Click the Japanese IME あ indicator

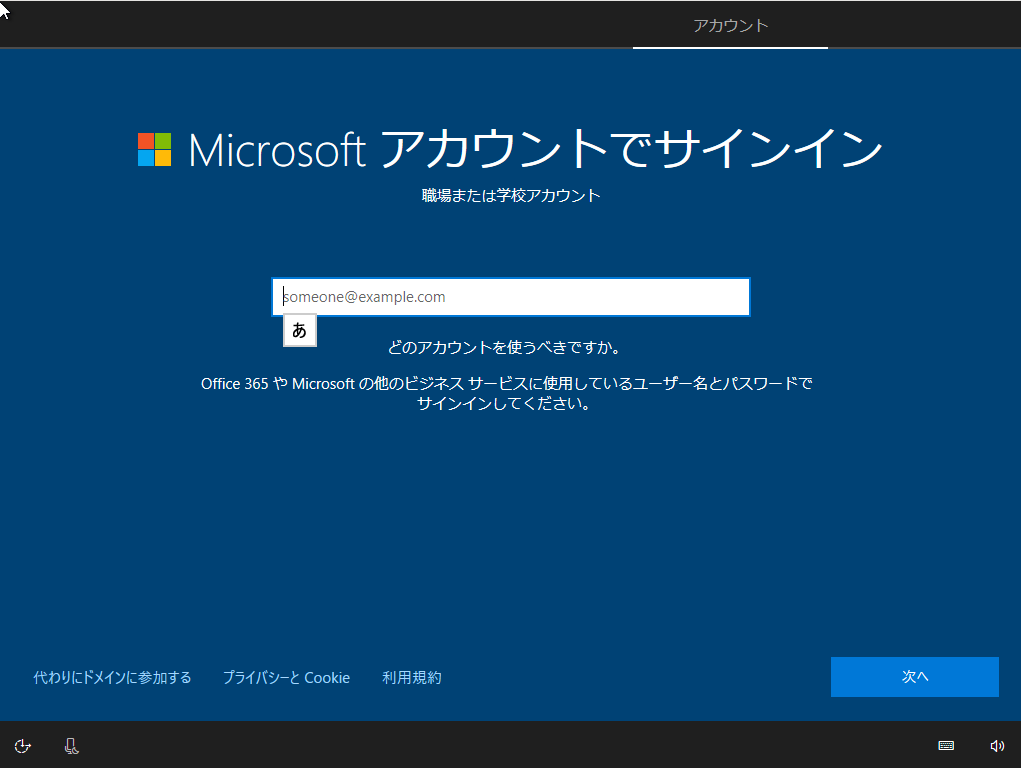(300, 330)
